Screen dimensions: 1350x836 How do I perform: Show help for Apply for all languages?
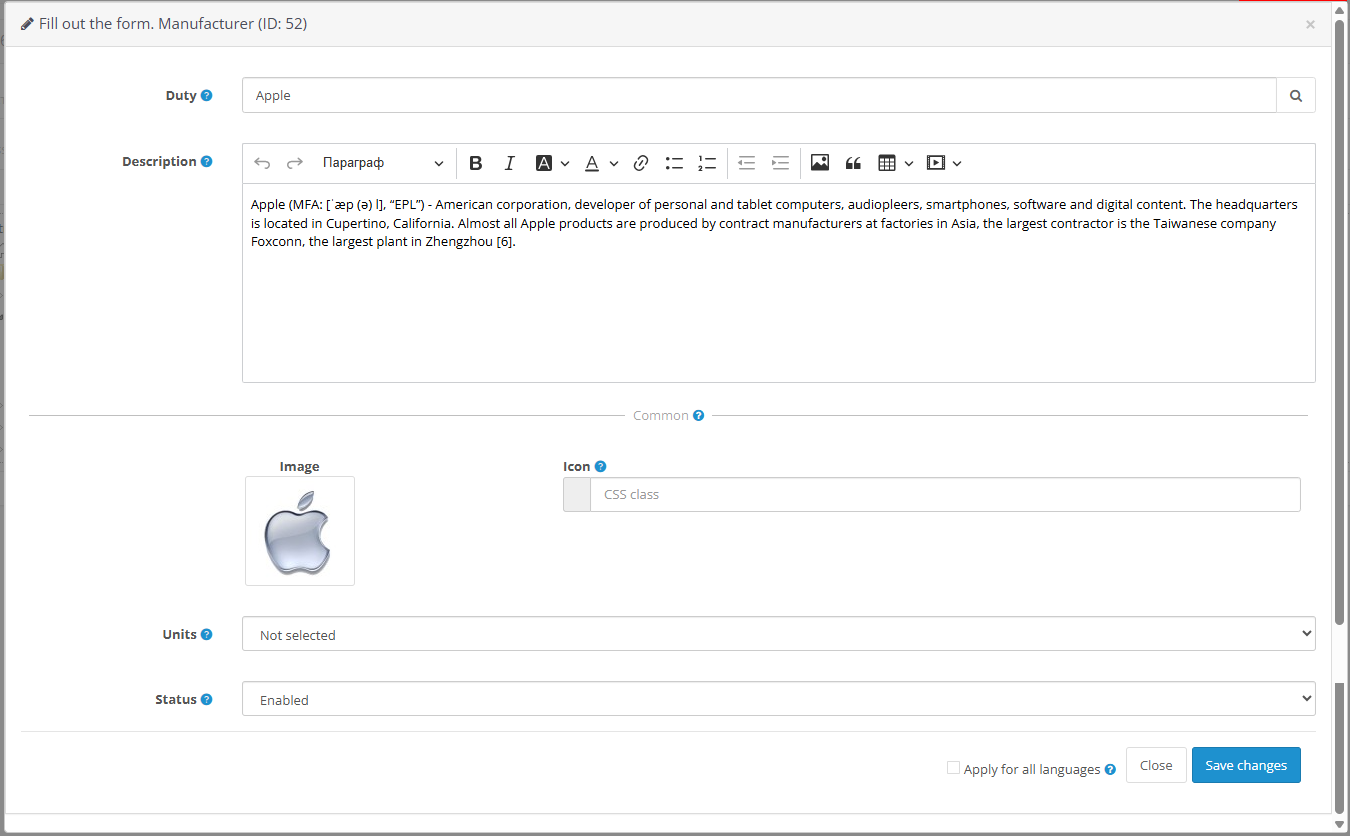(x=1110, y=770)
